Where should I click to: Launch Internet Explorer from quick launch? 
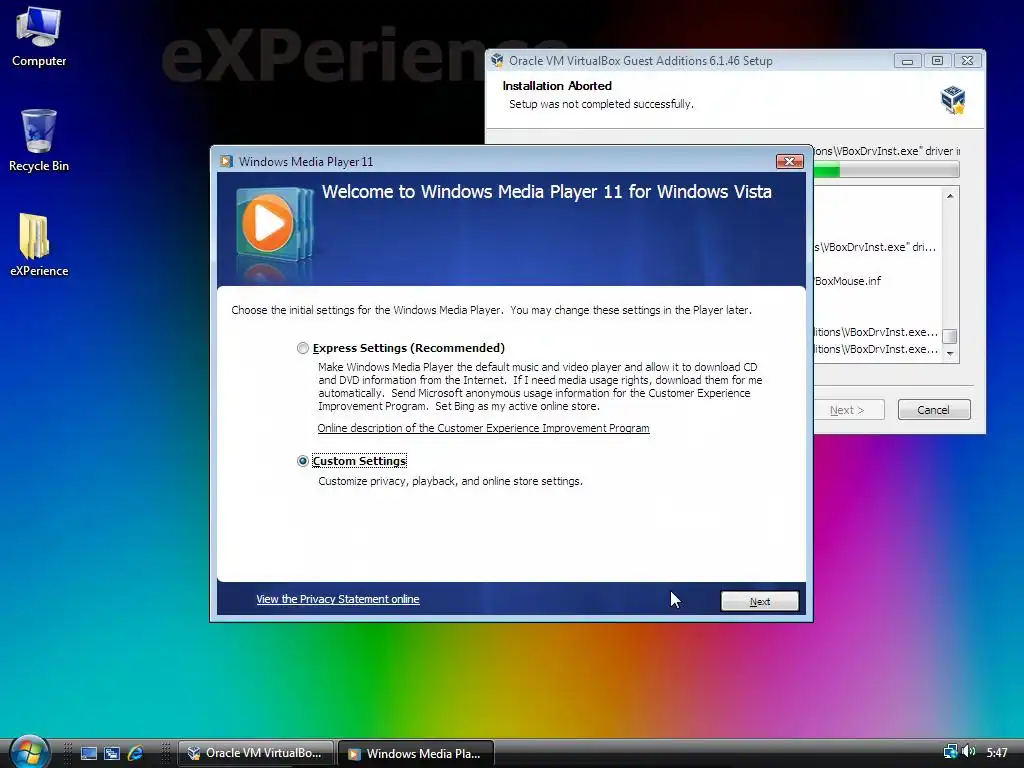[135, 753]
